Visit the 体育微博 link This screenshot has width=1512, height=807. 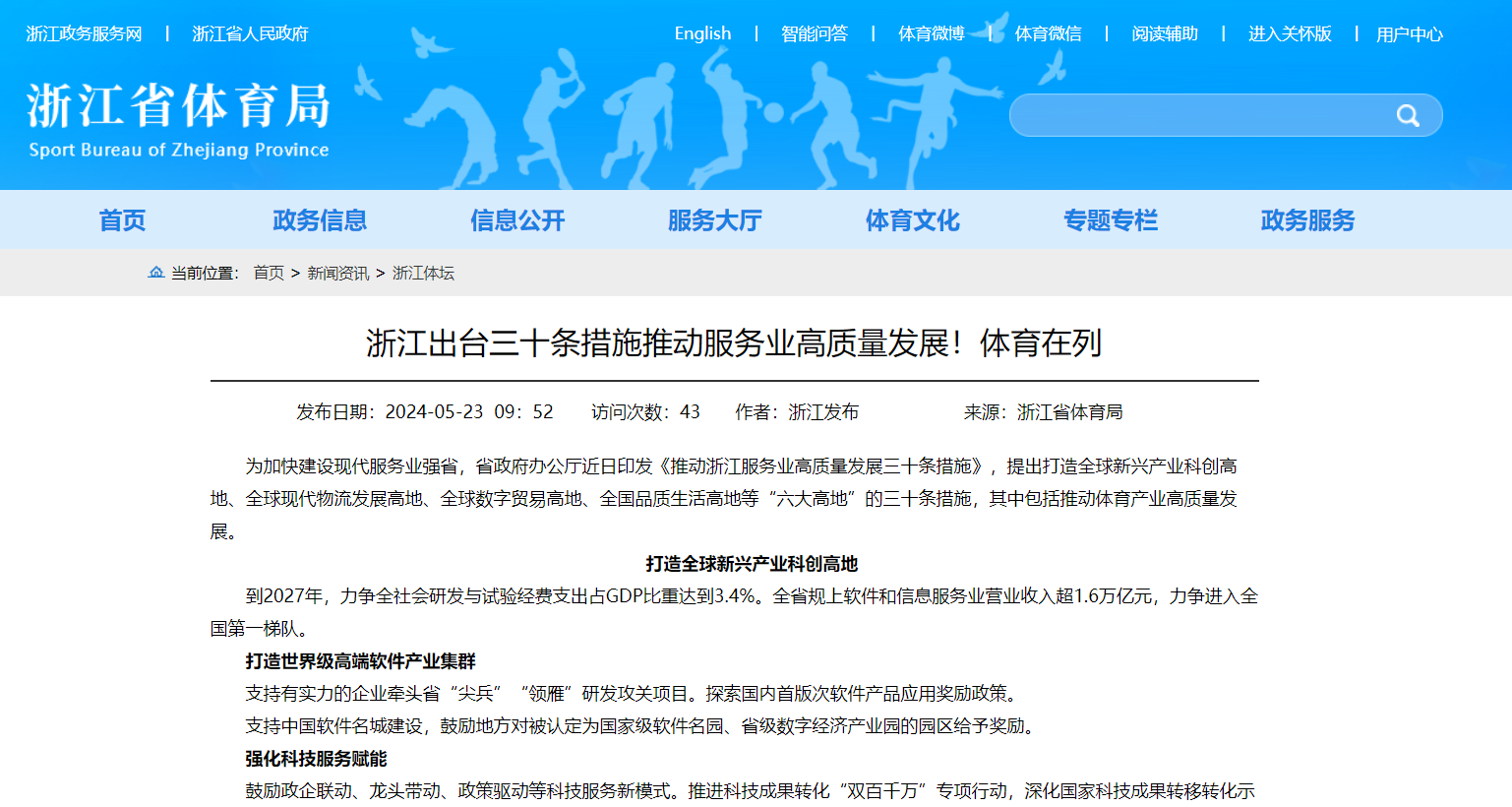coord(931,33)
